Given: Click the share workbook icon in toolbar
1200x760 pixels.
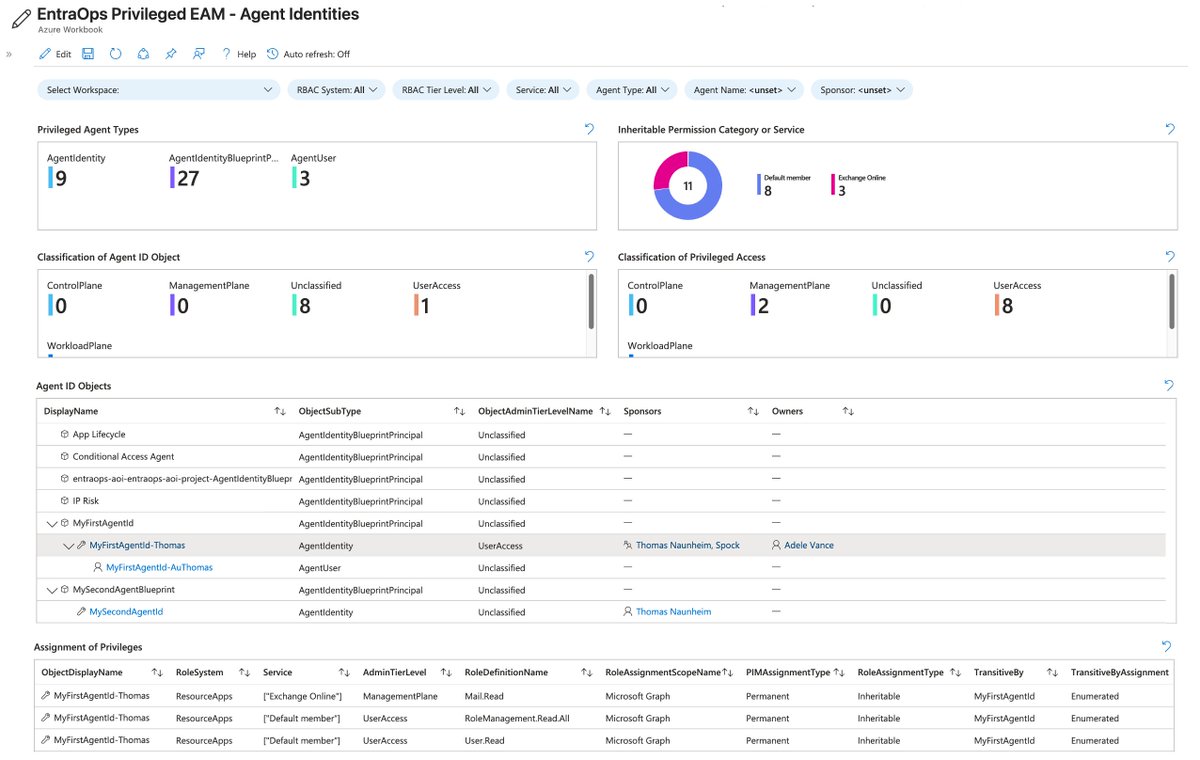Looking at the screenshot, I should tap(143, 54).
